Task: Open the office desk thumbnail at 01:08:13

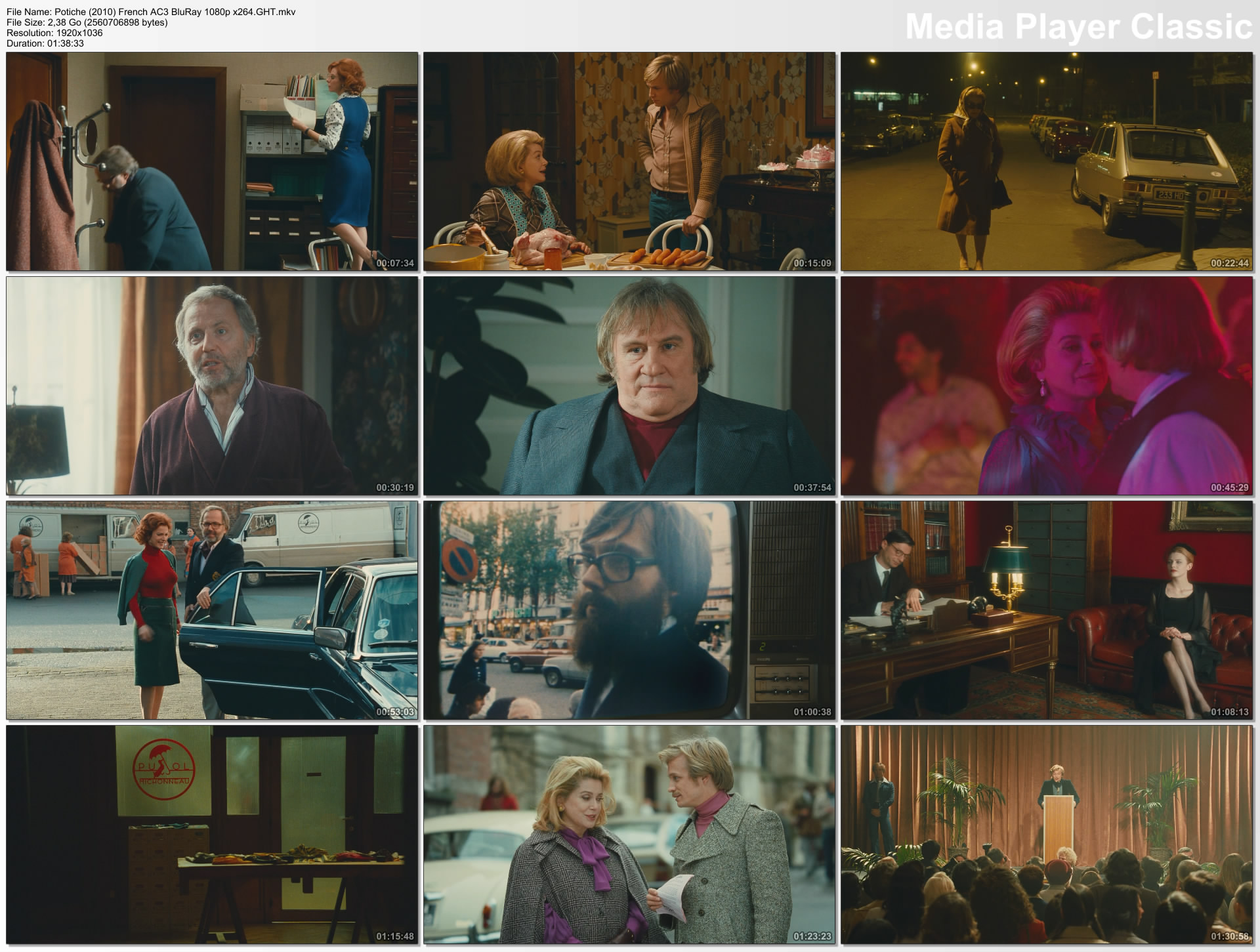Action: coord(1047,610)
